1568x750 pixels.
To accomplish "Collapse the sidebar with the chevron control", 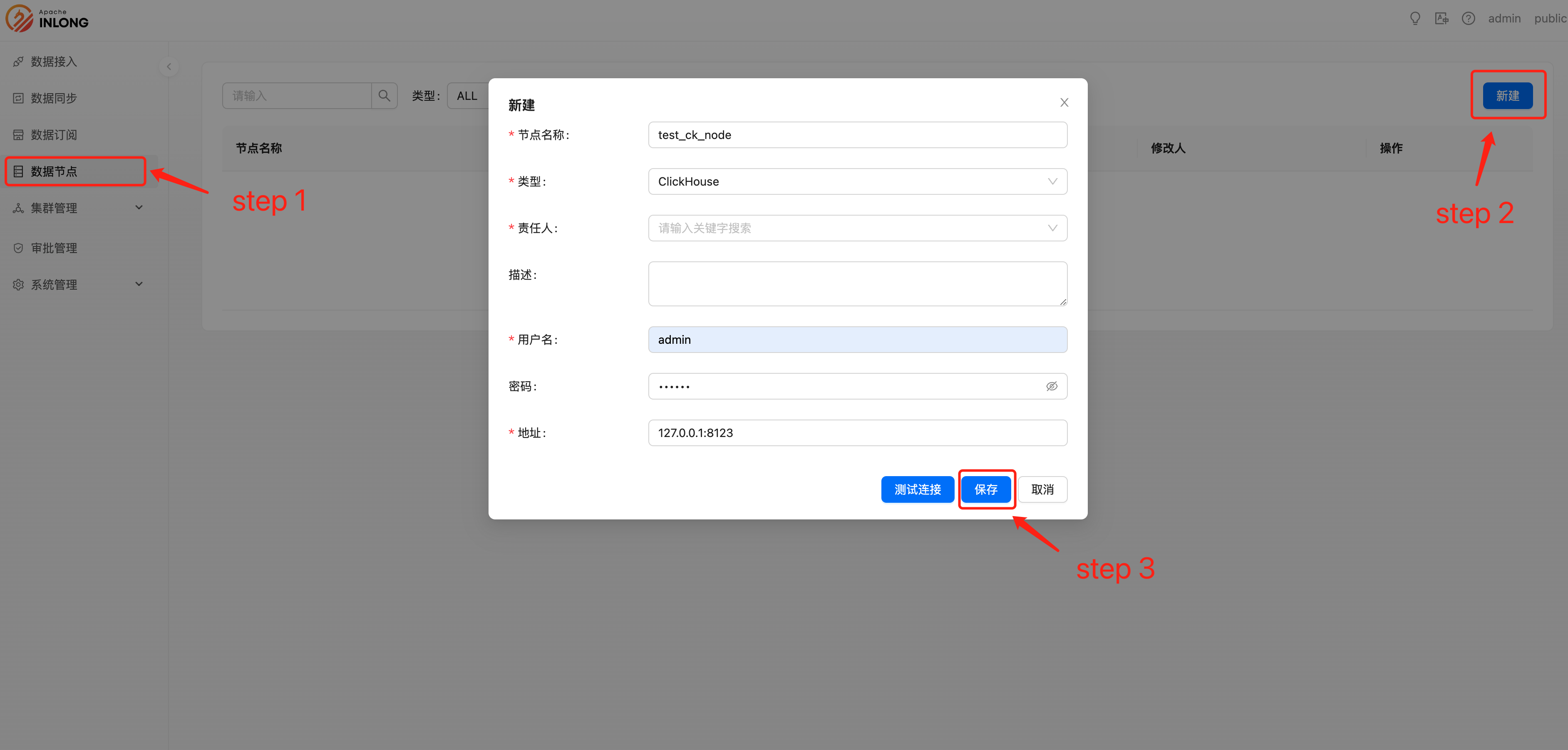I will 169,67.
